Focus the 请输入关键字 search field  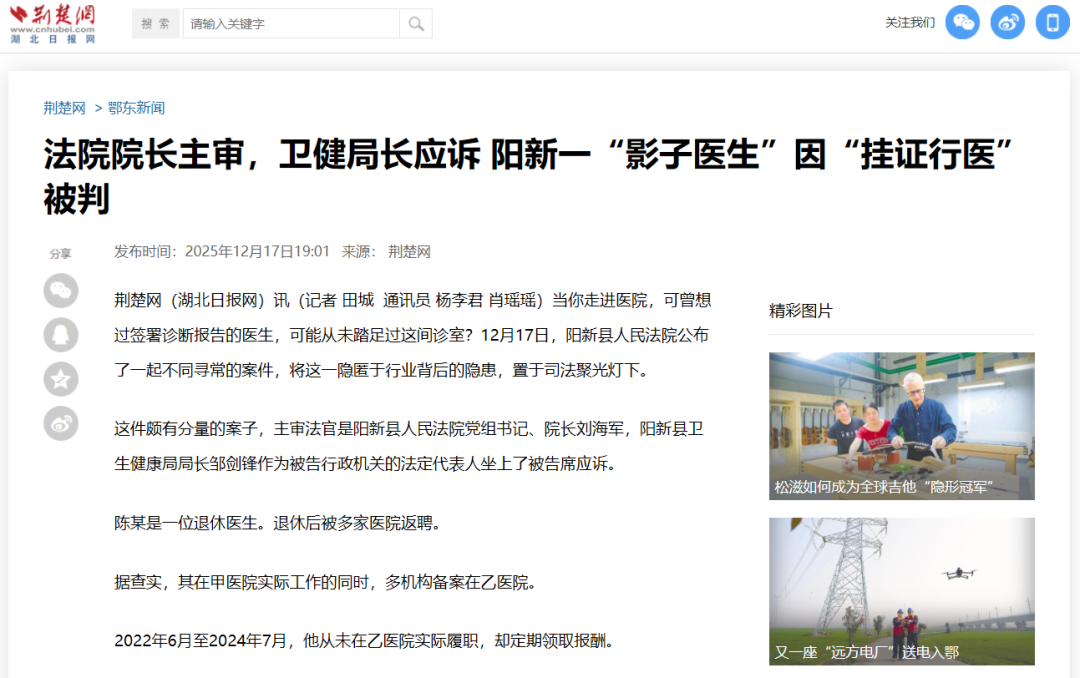point(291,24)
